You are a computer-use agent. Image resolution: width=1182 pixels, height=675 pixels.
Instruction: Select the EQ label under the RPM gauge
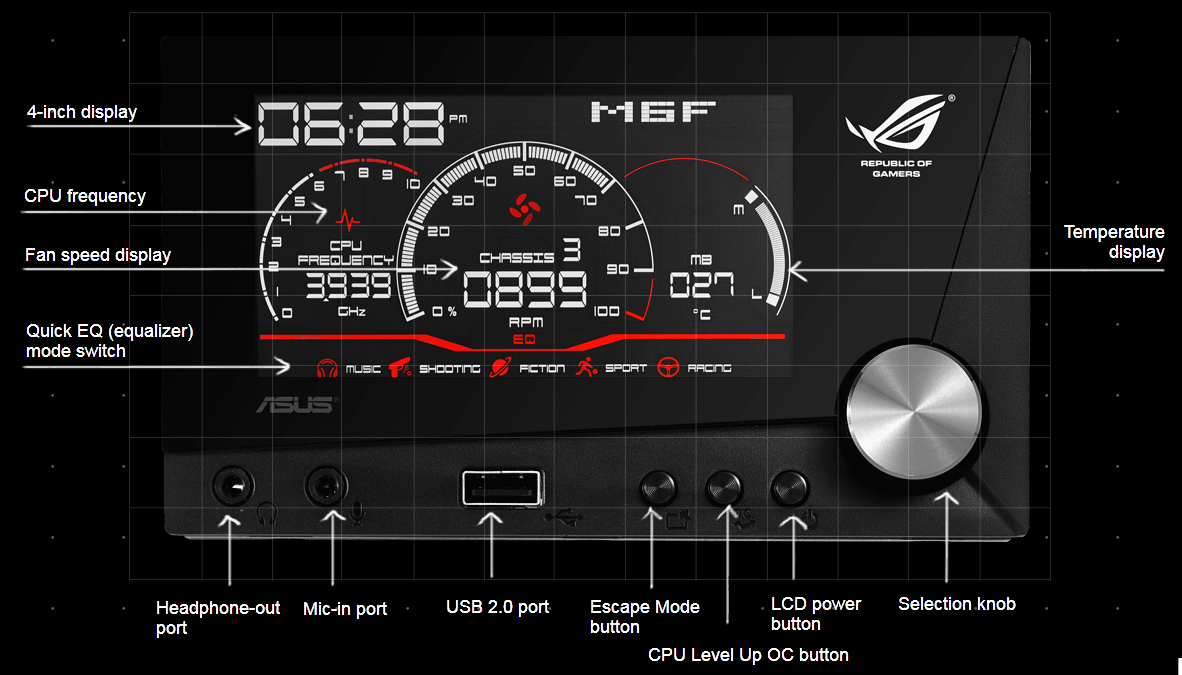tap(524, 339)
